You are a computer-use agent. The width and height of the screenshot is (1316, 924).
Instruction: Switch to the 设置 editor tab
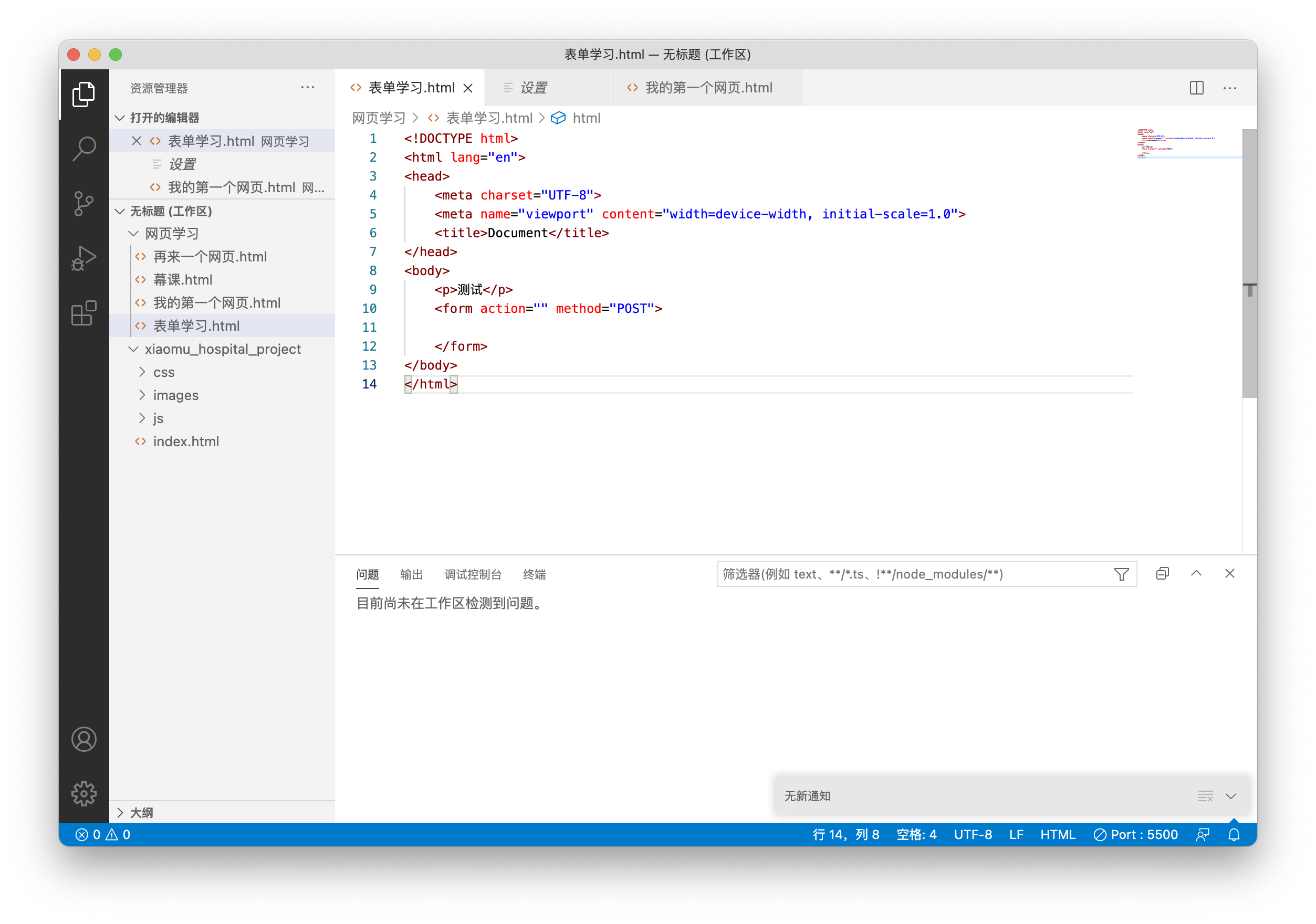tap(547, 88)
